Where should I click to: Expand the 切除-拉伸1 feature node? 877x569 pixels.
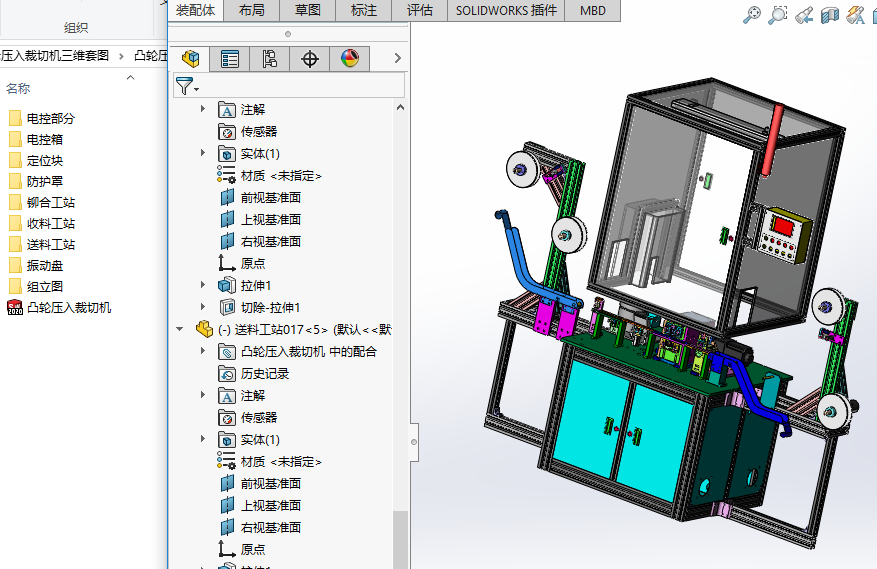[204, 308]
